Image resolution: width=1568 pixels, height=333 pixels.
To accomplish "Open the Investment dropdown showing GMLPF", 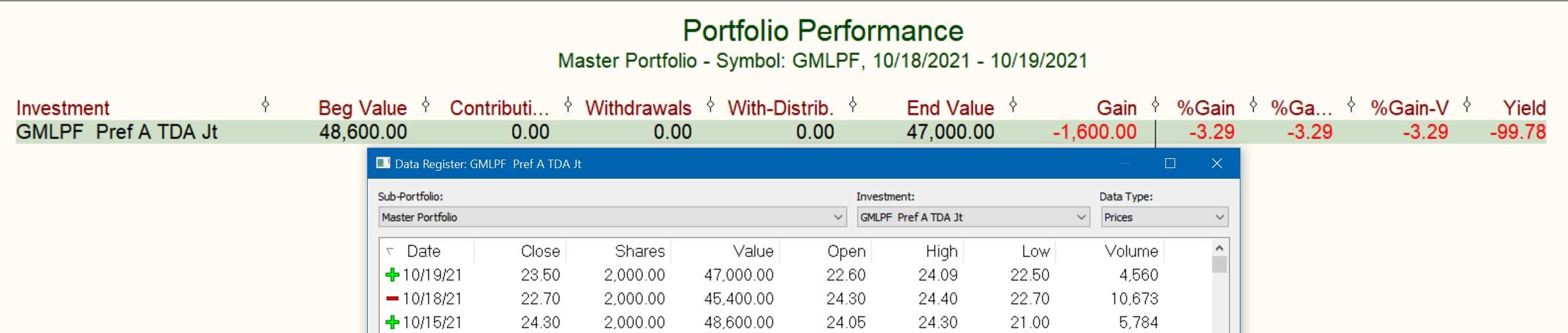I will [973, 217].
